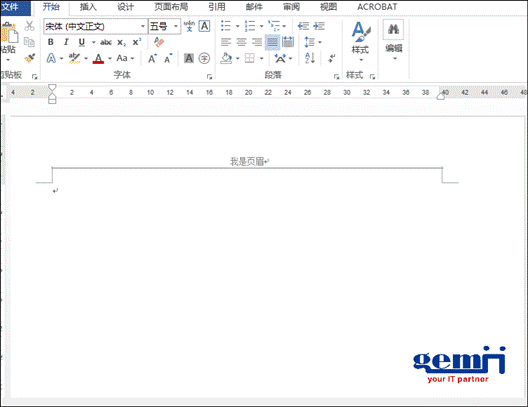528x407 pixels.
Task: Click the numbered list icon
Action: point(250,26)
